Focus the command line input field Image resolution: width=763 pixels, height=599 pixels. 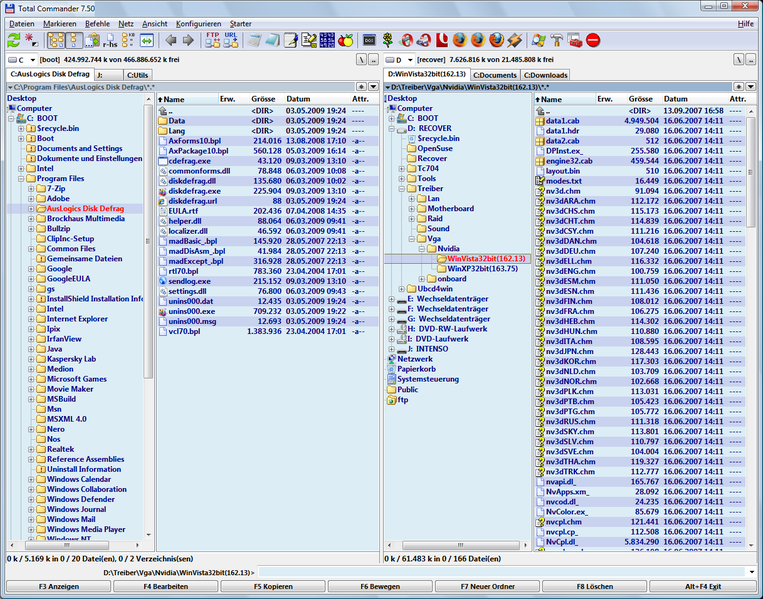501,572
